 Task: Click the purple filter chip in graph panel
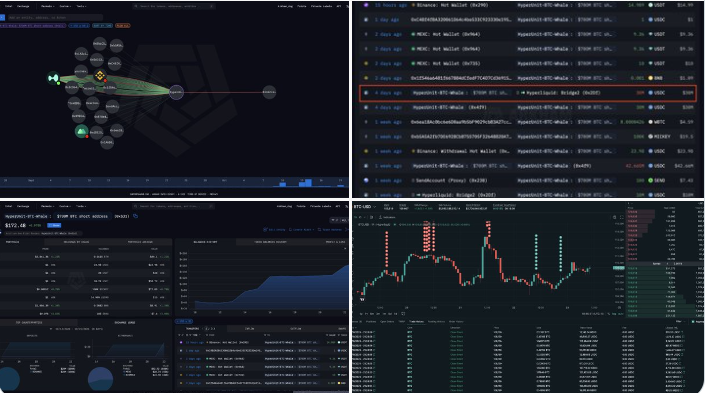point(33,26)
